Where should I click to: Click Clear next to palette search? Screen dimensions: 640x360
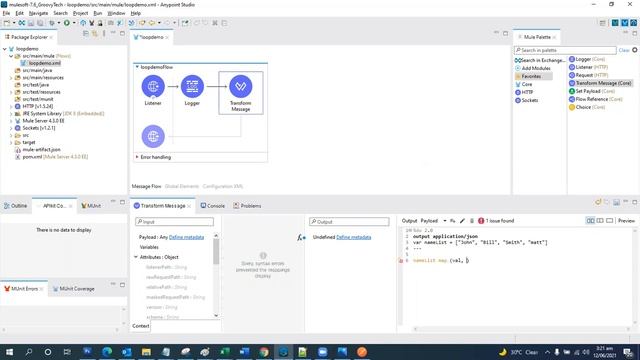[624, 50]
